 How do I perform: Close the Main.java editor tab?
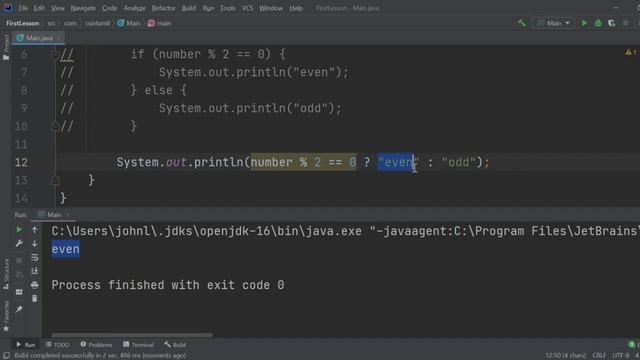coord(59,38)
